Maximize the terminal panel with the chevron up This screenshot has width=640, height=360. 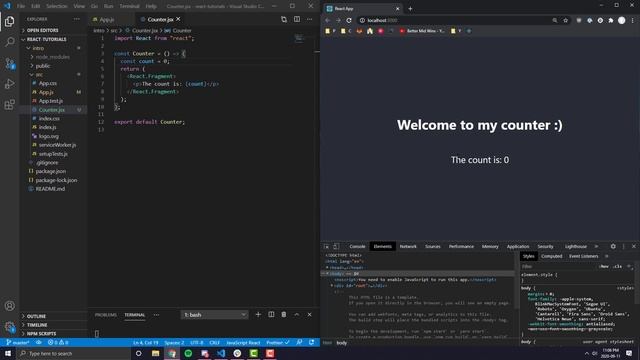(297, 315)
